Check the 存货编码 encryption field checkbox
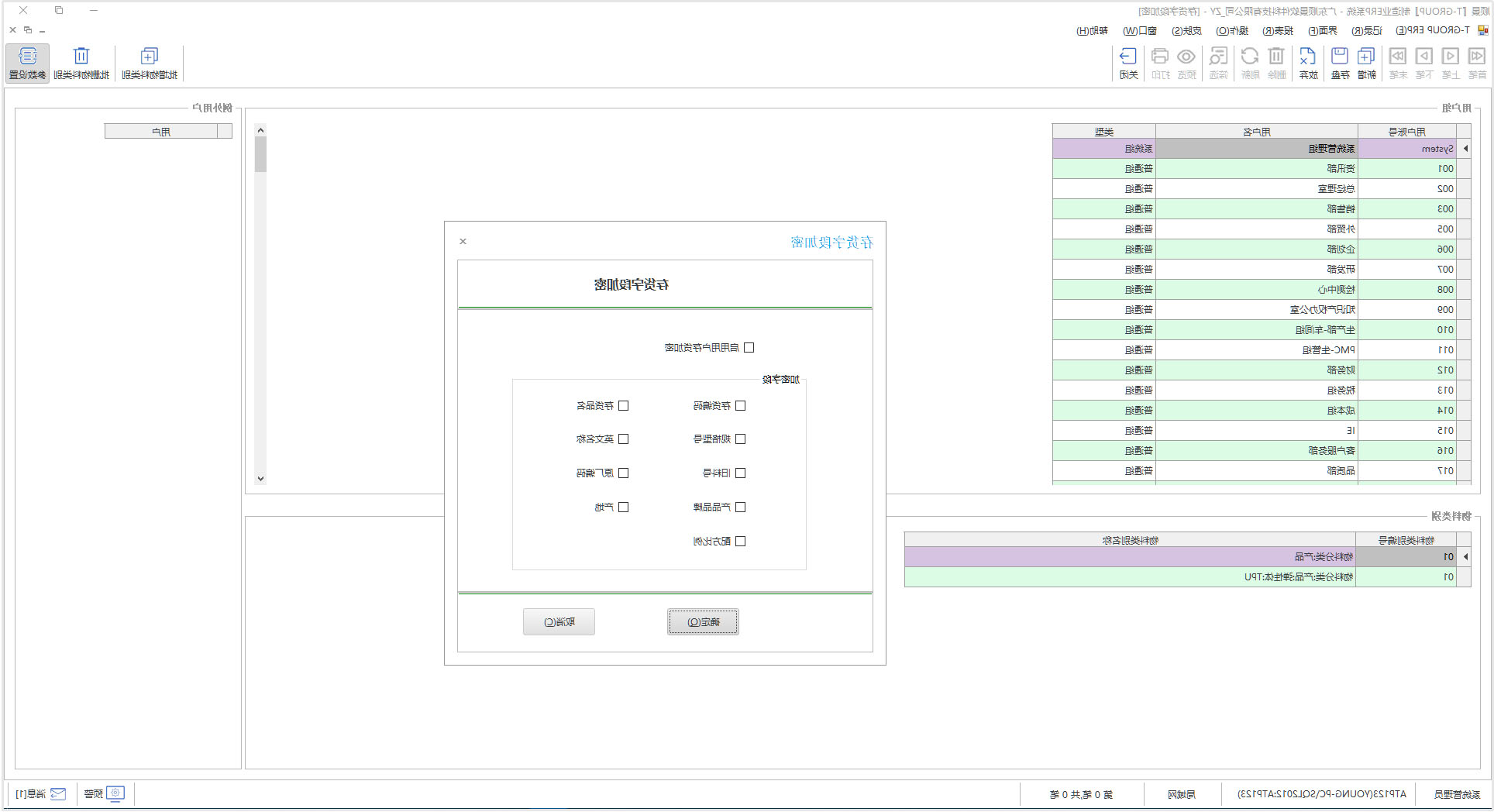Screen dimensions: 1494x812 740,406
